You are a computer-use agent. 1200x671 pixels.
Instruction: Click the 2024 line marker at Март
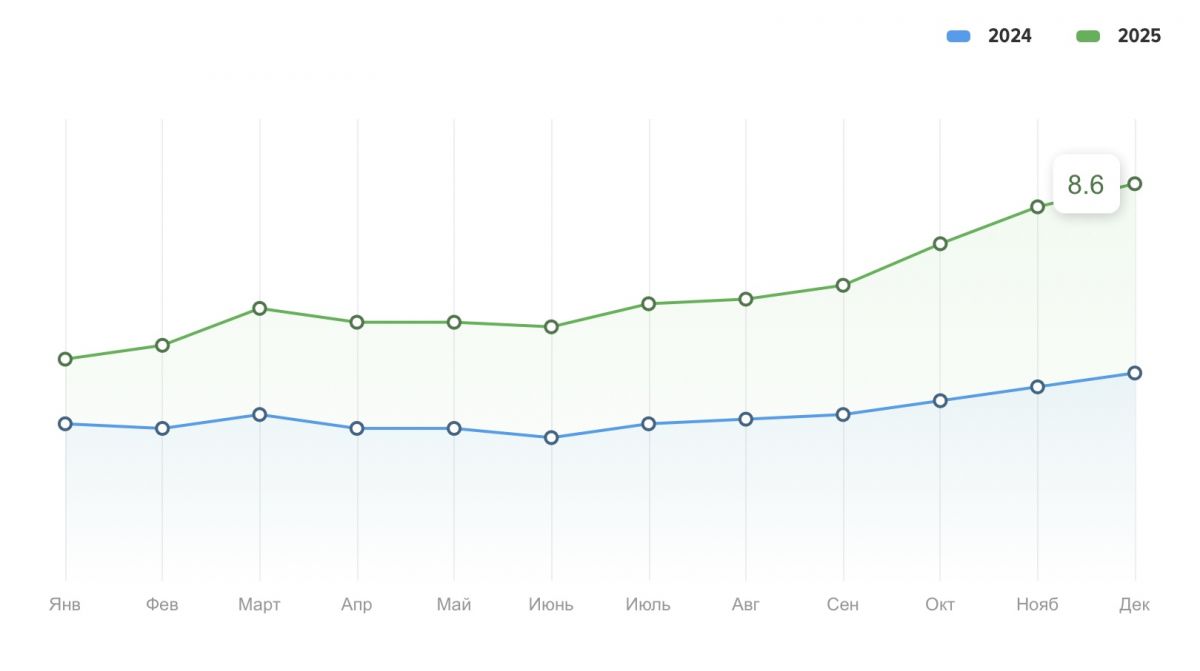coord(260,415)
